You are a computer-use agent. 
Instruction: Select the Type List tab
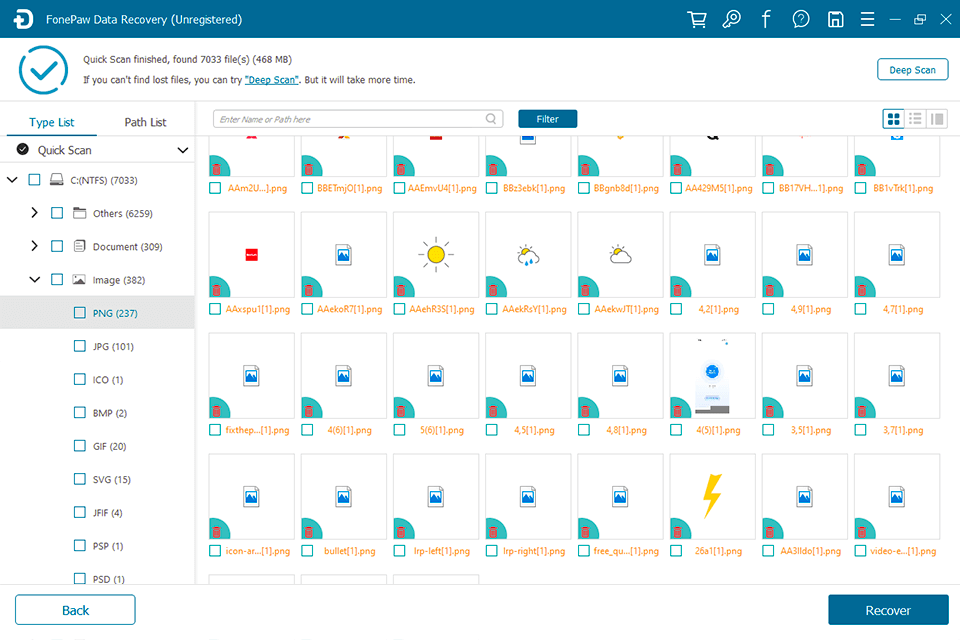coord(51,121)
